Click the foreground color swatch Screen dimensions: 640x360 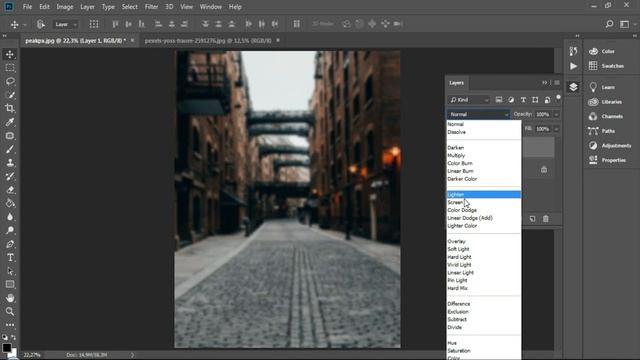pyautogui.click(x=7, y=348)
